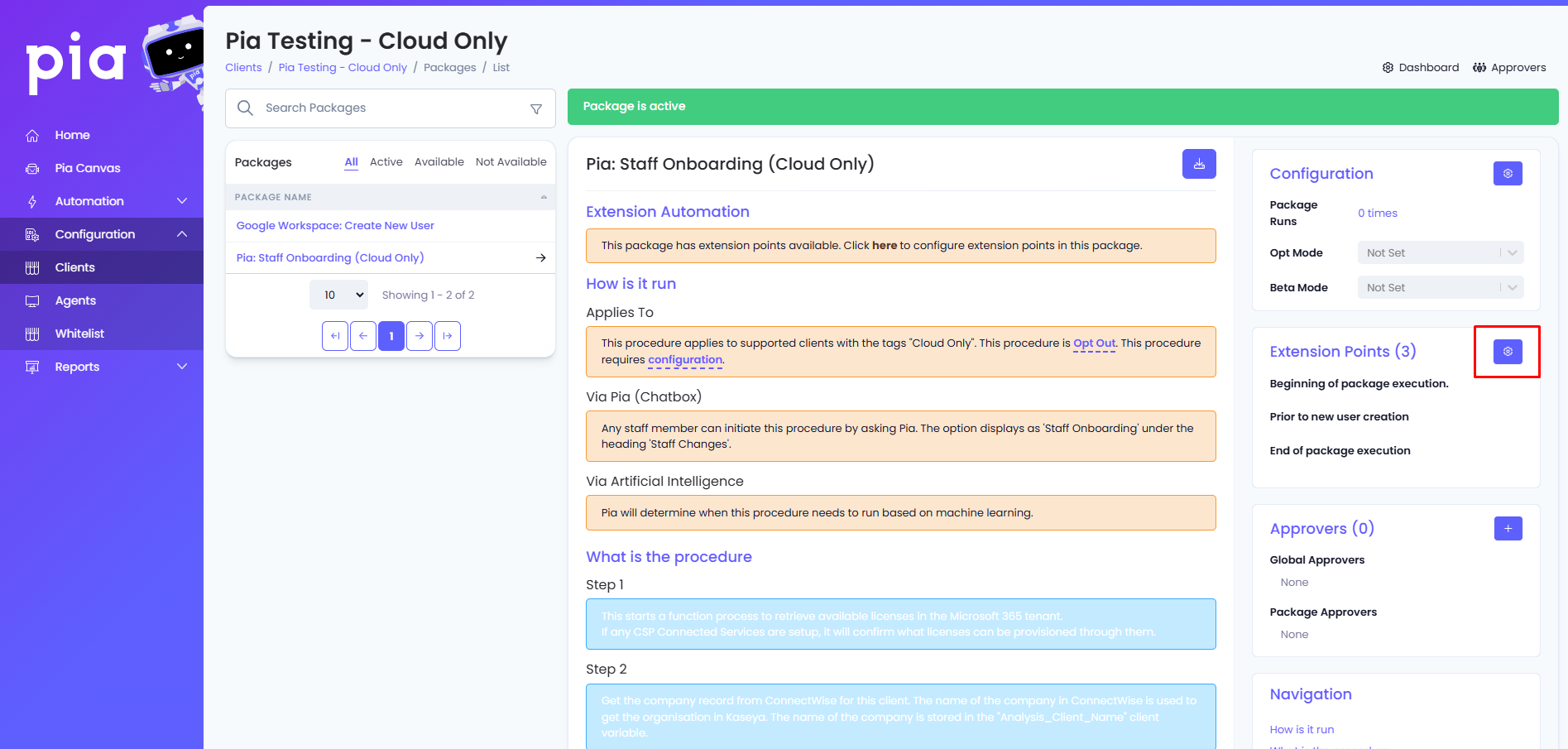
Task: Focus the Search Packages input field
Action: click(x=391, y=108)
